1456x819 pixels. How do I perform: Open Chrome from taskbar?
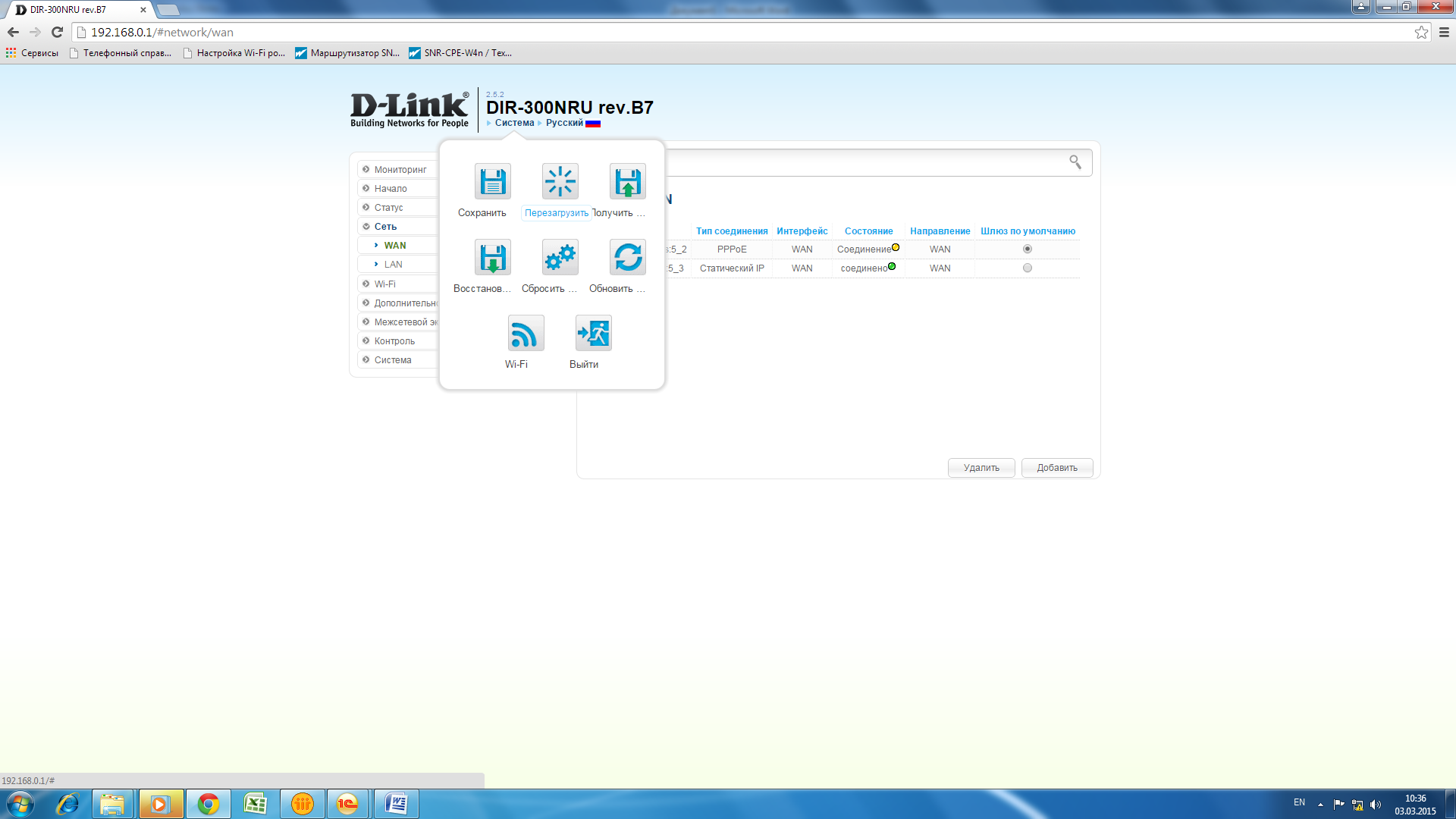pyautogui.click(x=208, y=804)
